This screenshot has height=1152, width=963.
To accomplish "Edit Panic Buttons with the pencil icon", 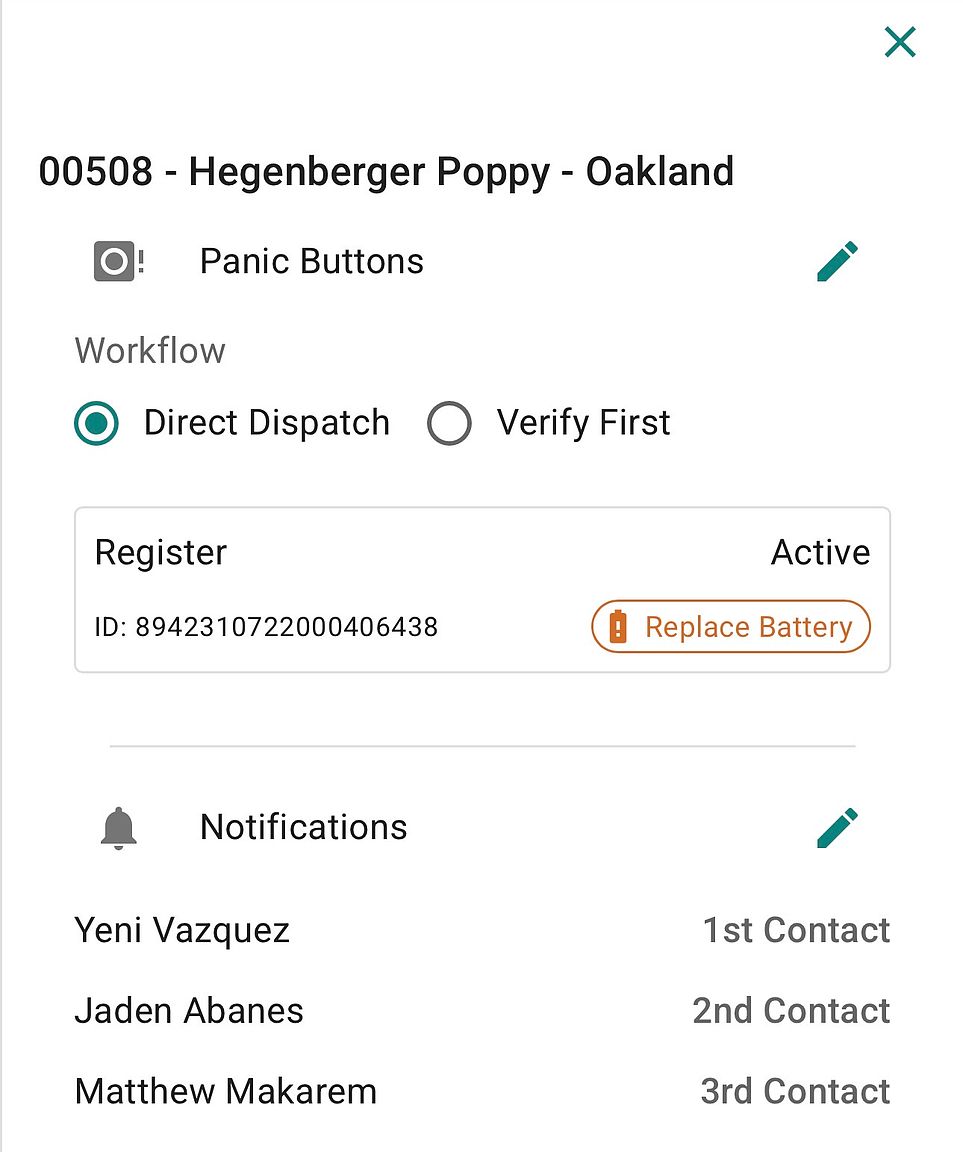I will tap(837, 261).
